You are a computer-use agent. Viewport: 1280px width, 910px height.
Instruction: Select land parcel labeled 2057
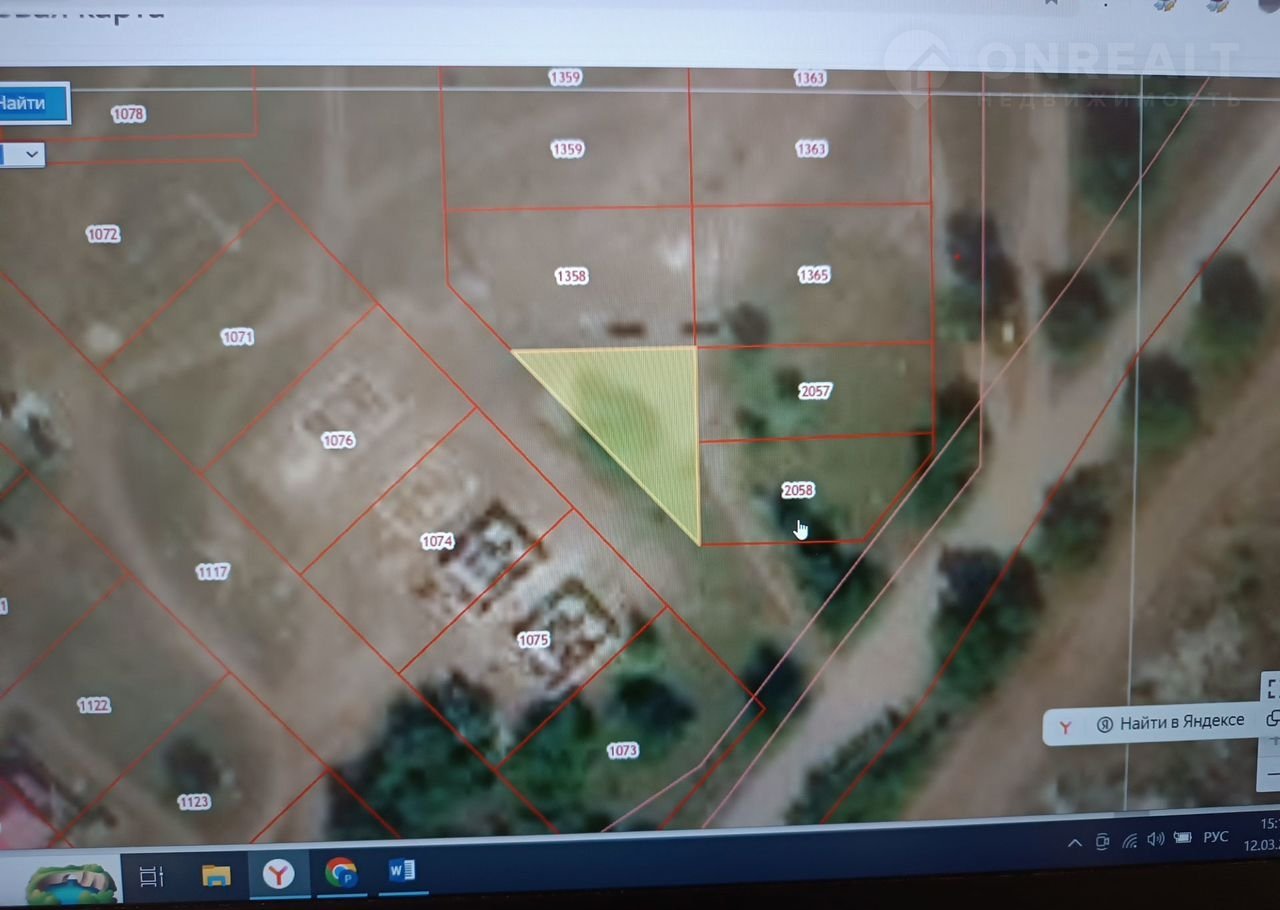tap(815, 391)
